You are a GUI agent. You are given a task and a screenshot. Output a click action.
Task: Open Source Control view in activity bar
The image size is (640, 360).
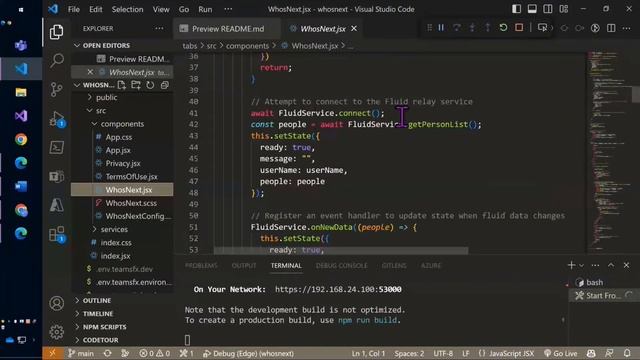coord(57,89)
